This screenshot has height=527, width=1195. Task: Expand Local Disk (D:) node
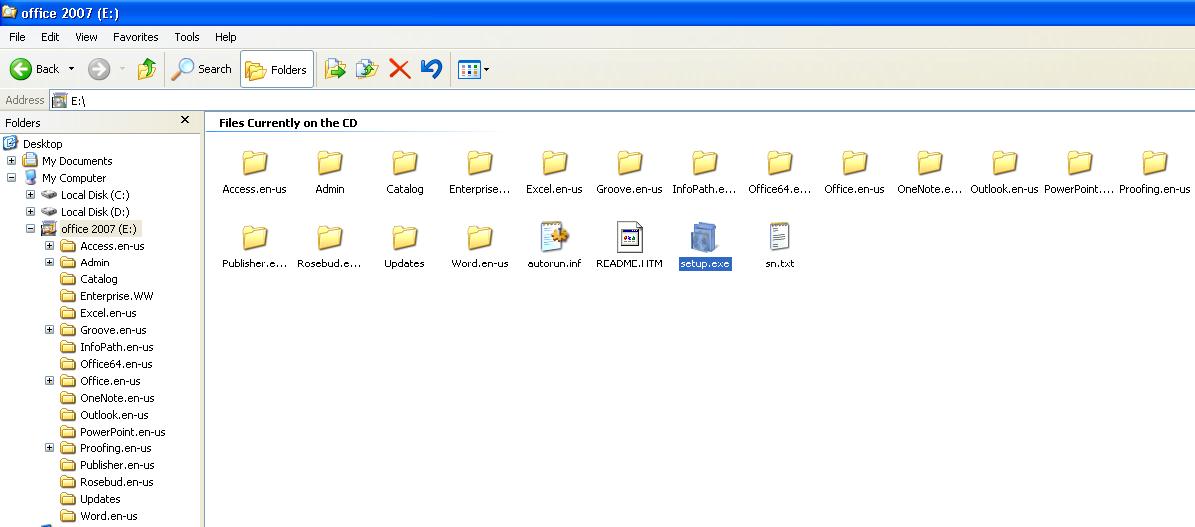[x=30, y=212]
